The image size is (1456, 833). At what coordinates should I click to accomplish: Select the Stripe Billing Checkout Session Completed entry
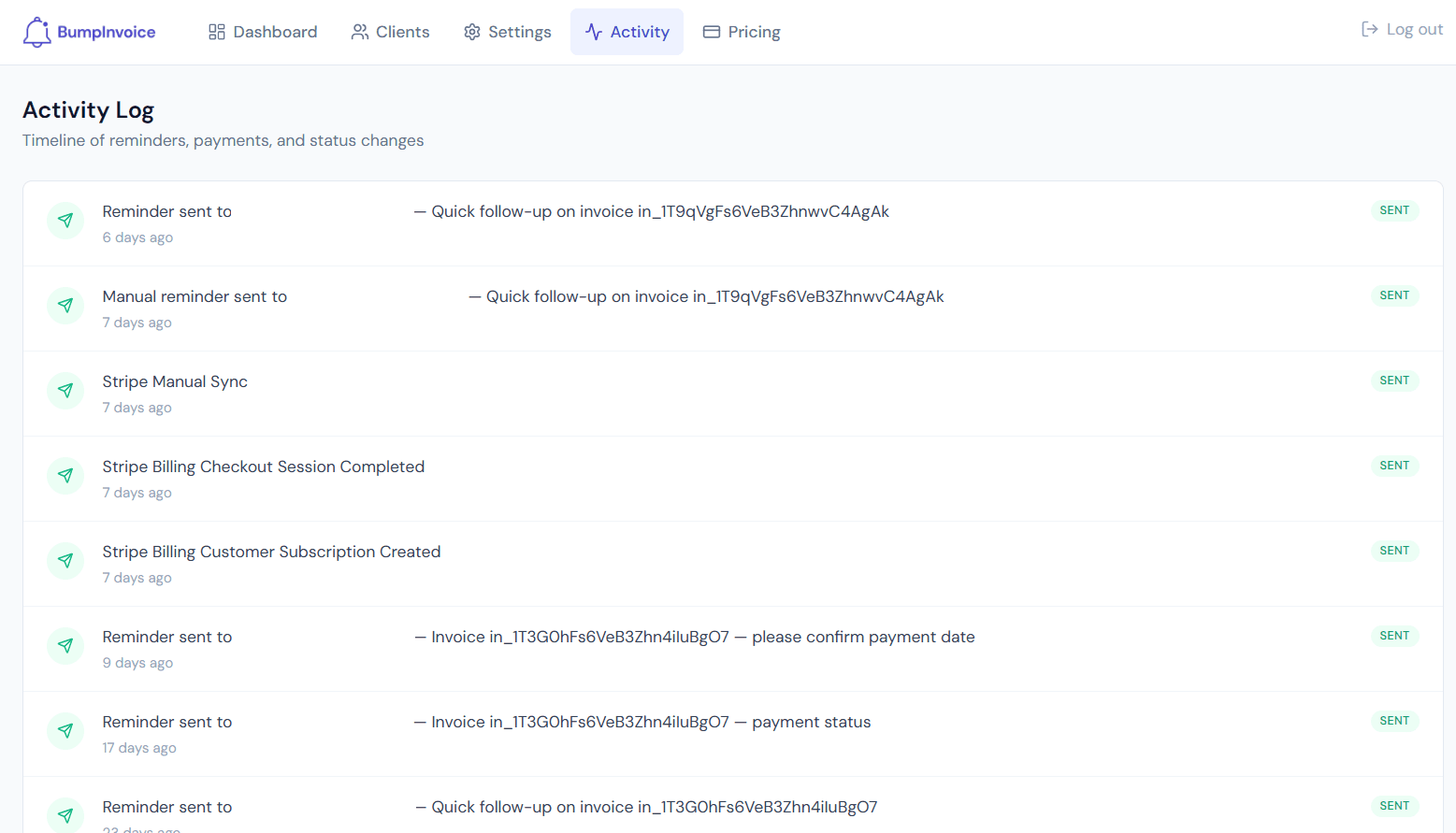coord(263,467)
